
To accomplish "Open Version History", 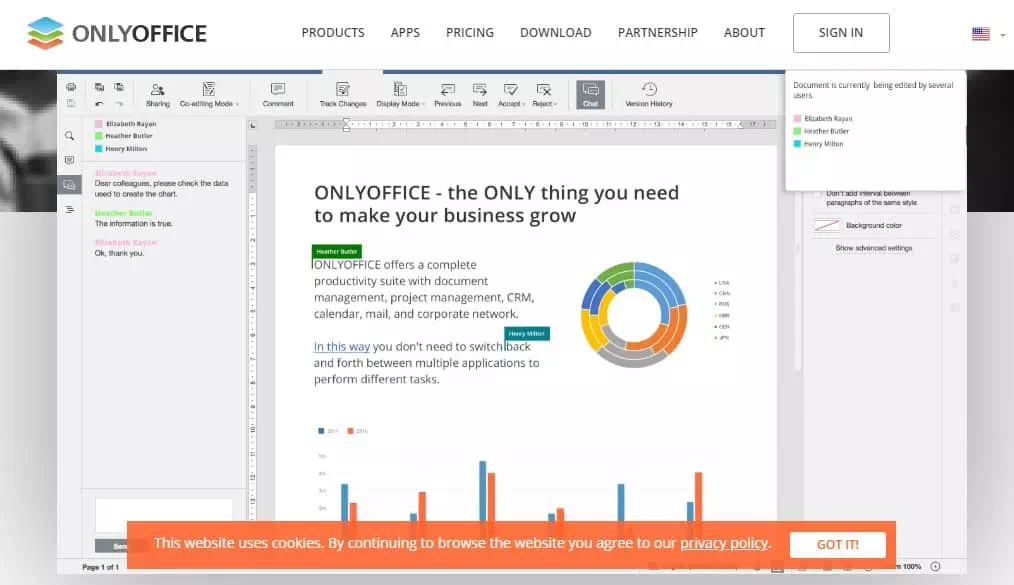I will pyautogui.click(x=649, y=94).
